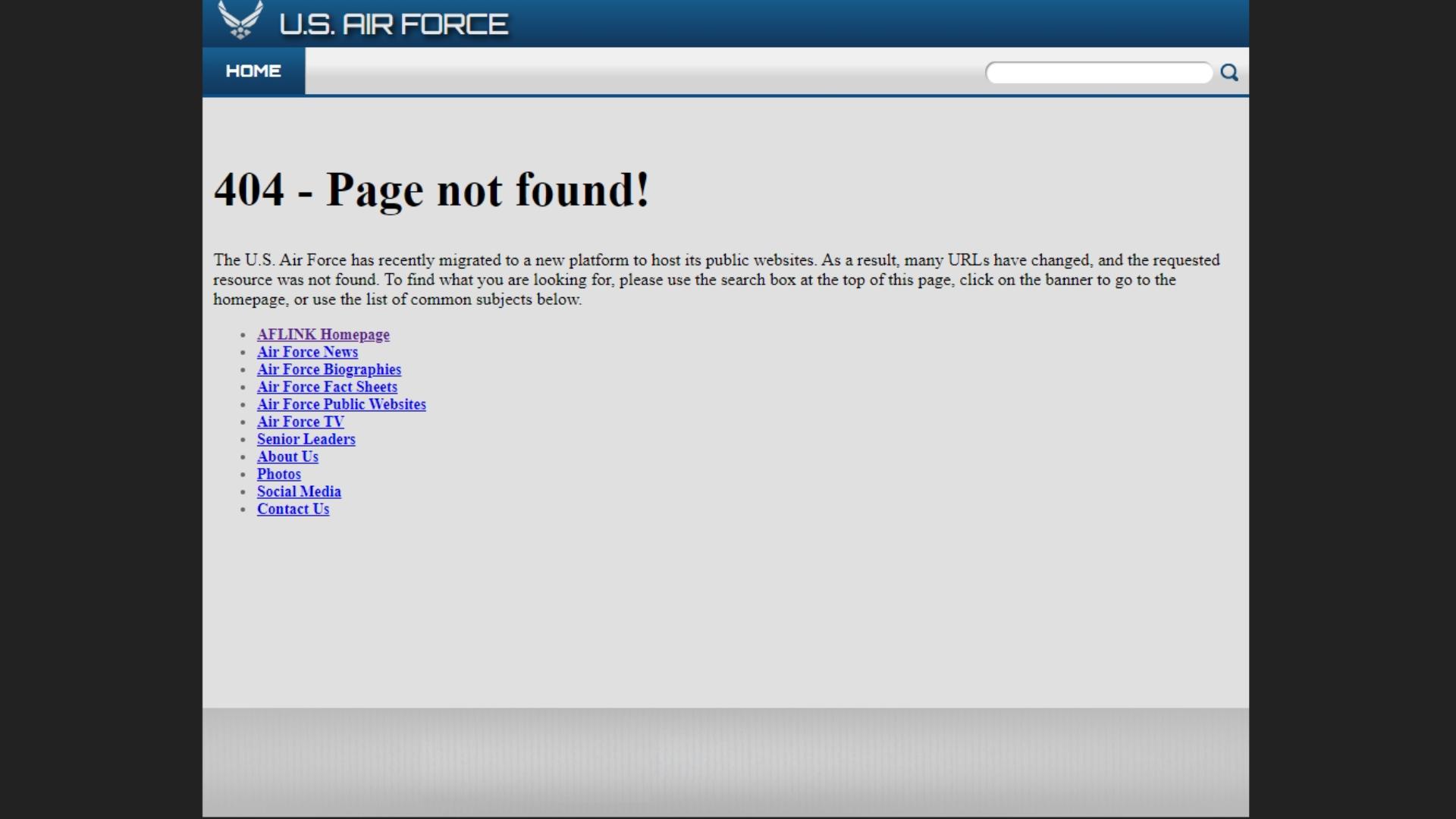Select the Air Force TV link
Image resolution: width=1456 pixels, height=819 pixels.
(300, 422)
